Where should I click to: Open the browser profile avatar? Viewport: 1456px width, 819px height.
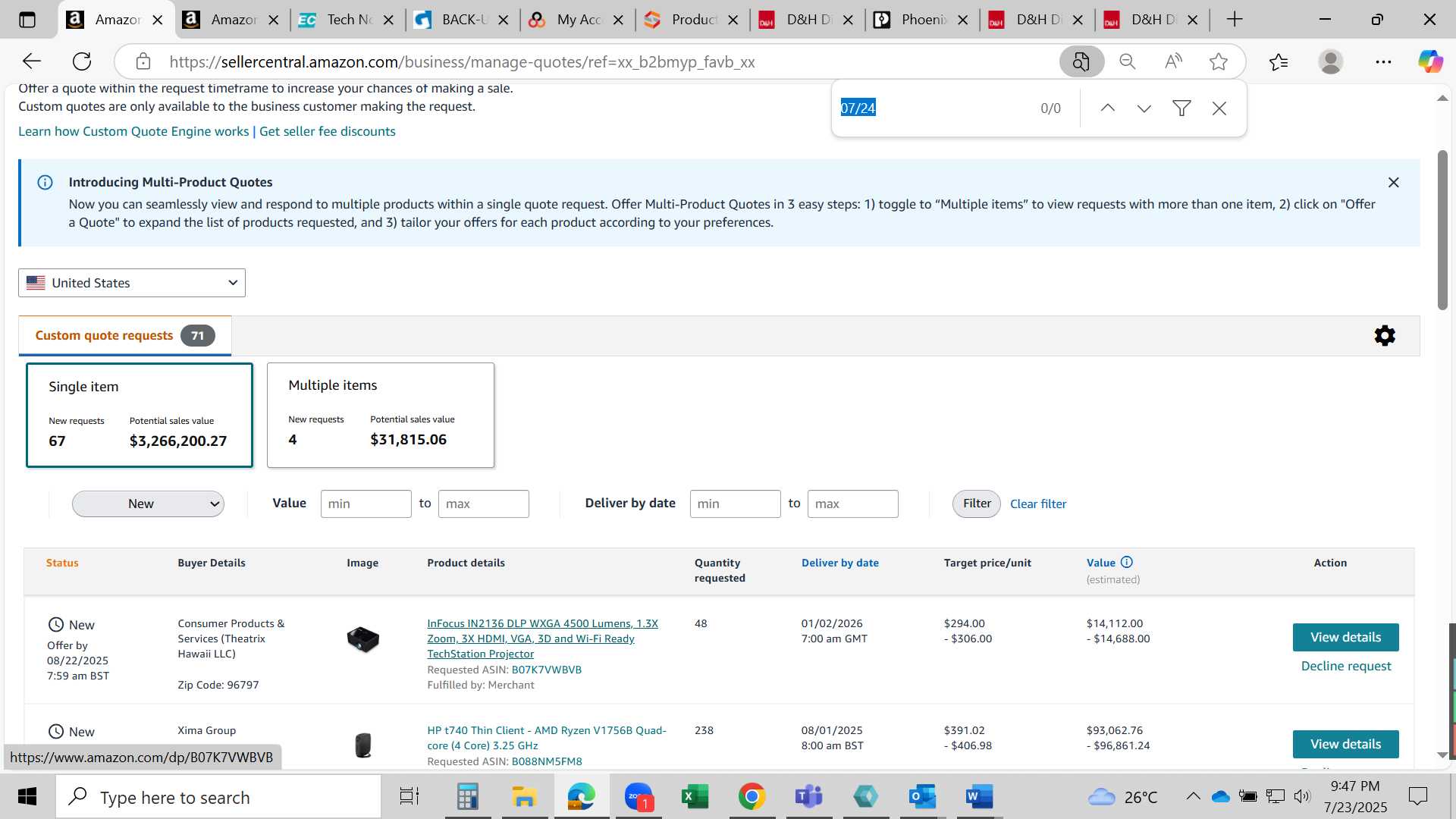click(x=1331, y=61)
